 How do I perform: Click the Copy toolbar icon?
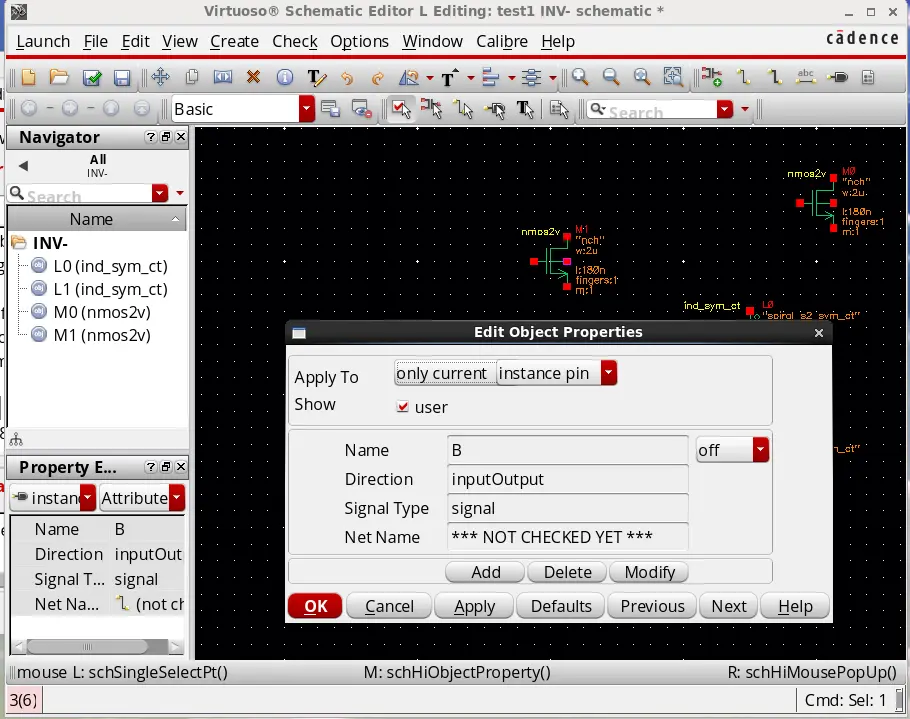coord(192,77)
